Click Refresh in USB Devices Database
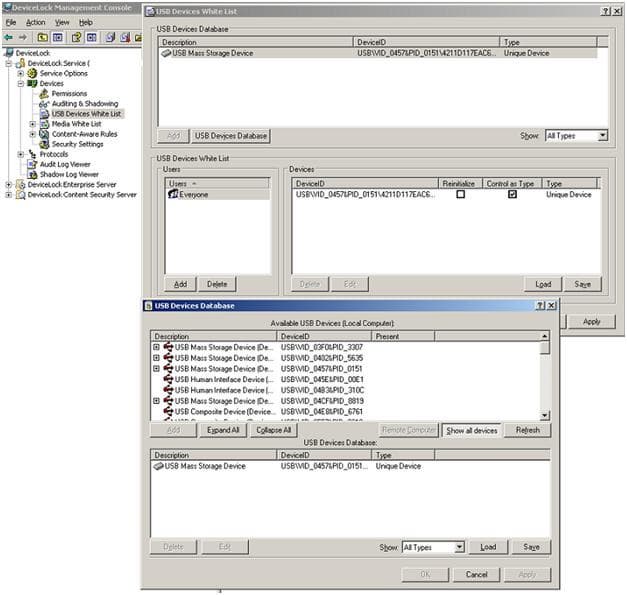 (x=527, y=430)
